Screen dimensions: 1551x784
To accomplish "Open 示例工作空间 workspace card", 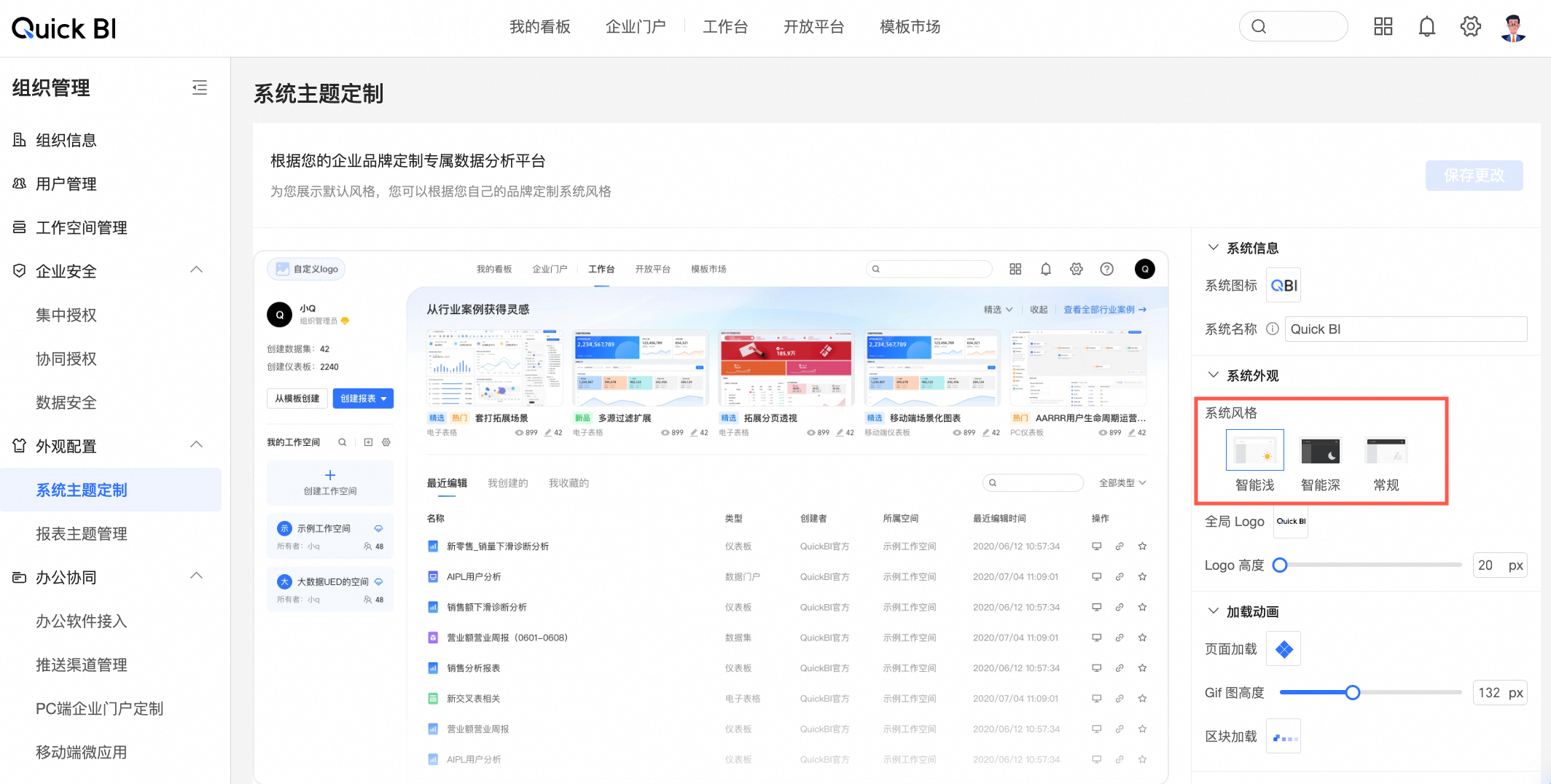I will click(x=330, y=536).
